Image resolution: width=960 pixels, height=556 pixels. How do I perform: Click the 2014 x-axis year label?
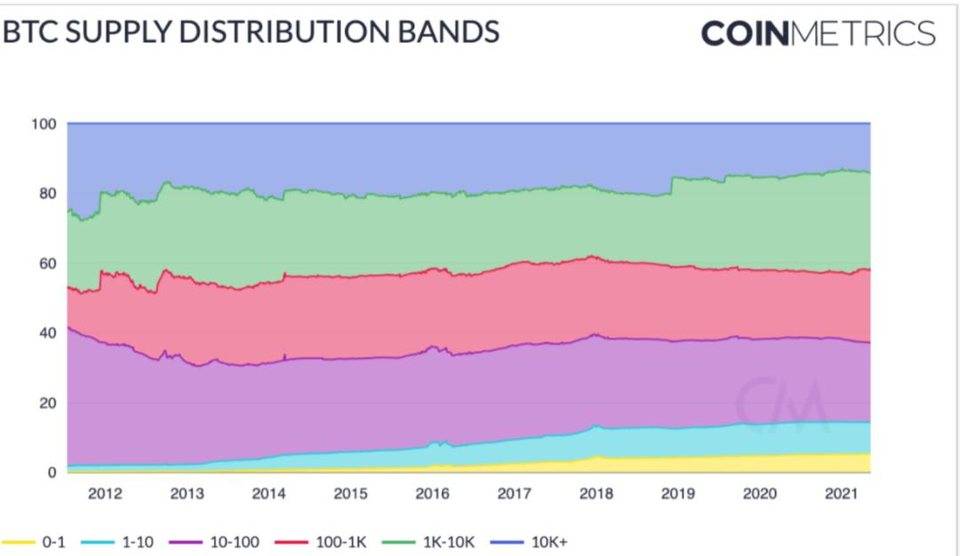(x=268, y=493)
